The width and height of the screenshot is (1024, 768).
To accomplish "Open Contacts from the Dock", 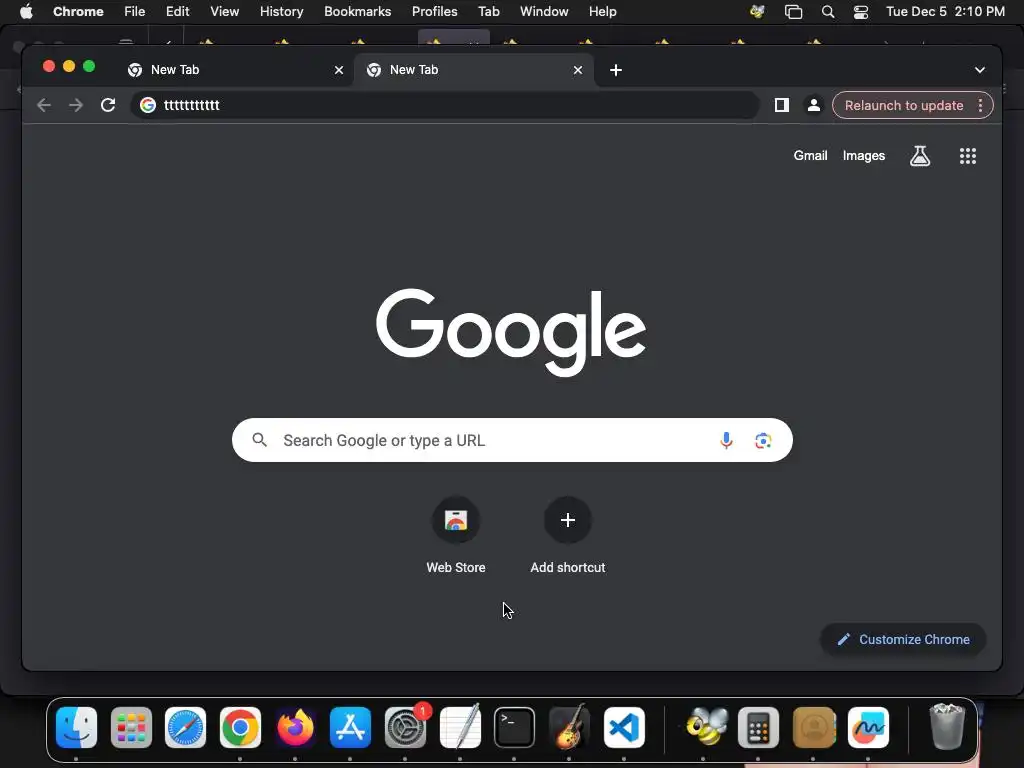I will coord(813,728).
